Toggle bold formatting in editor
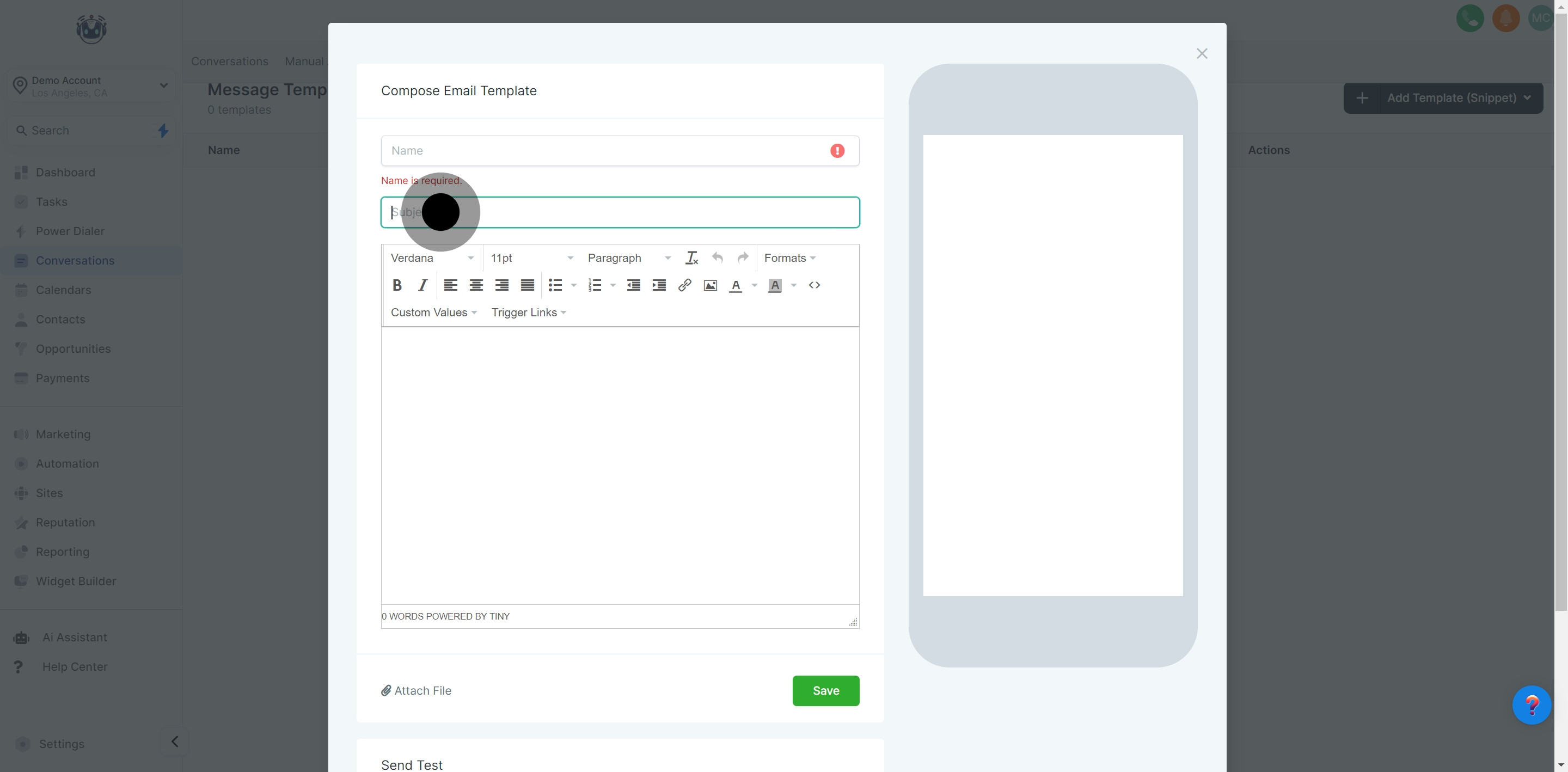1568x772 pixels. 397,285
